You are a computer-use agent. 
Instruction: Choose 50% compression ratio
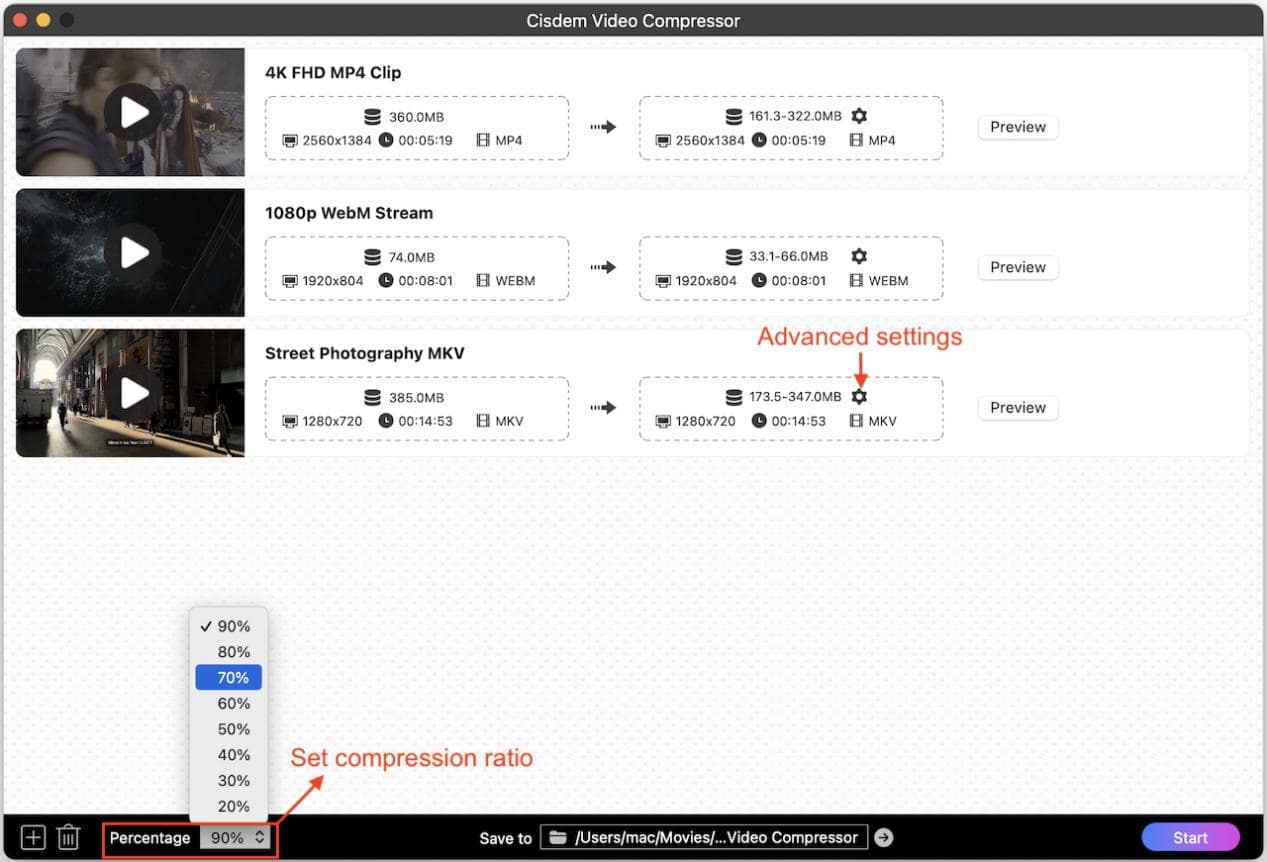pyautogui.click(x=229, y=729)
